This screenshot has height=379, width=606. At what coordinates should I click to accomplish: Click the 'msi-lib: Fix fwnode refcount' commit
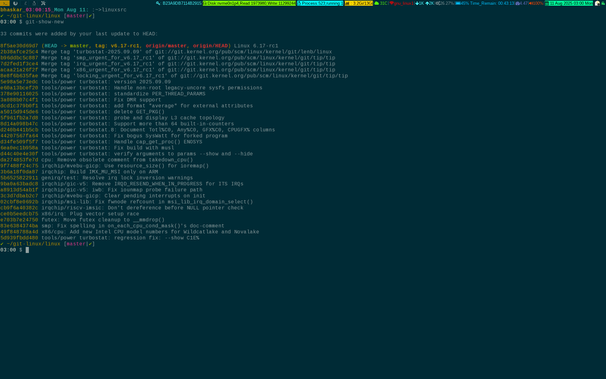(126, 202)
